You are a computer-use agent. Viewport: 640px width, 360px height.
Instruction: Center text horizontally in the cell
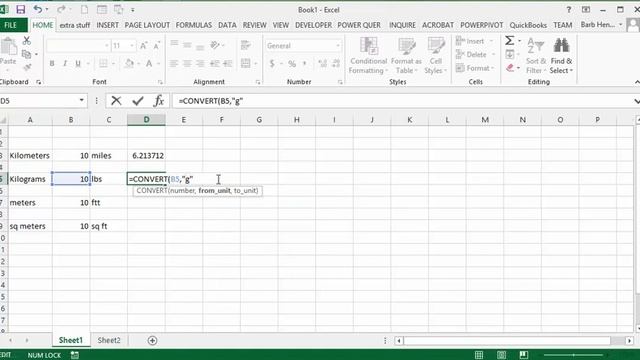[187, 63]
